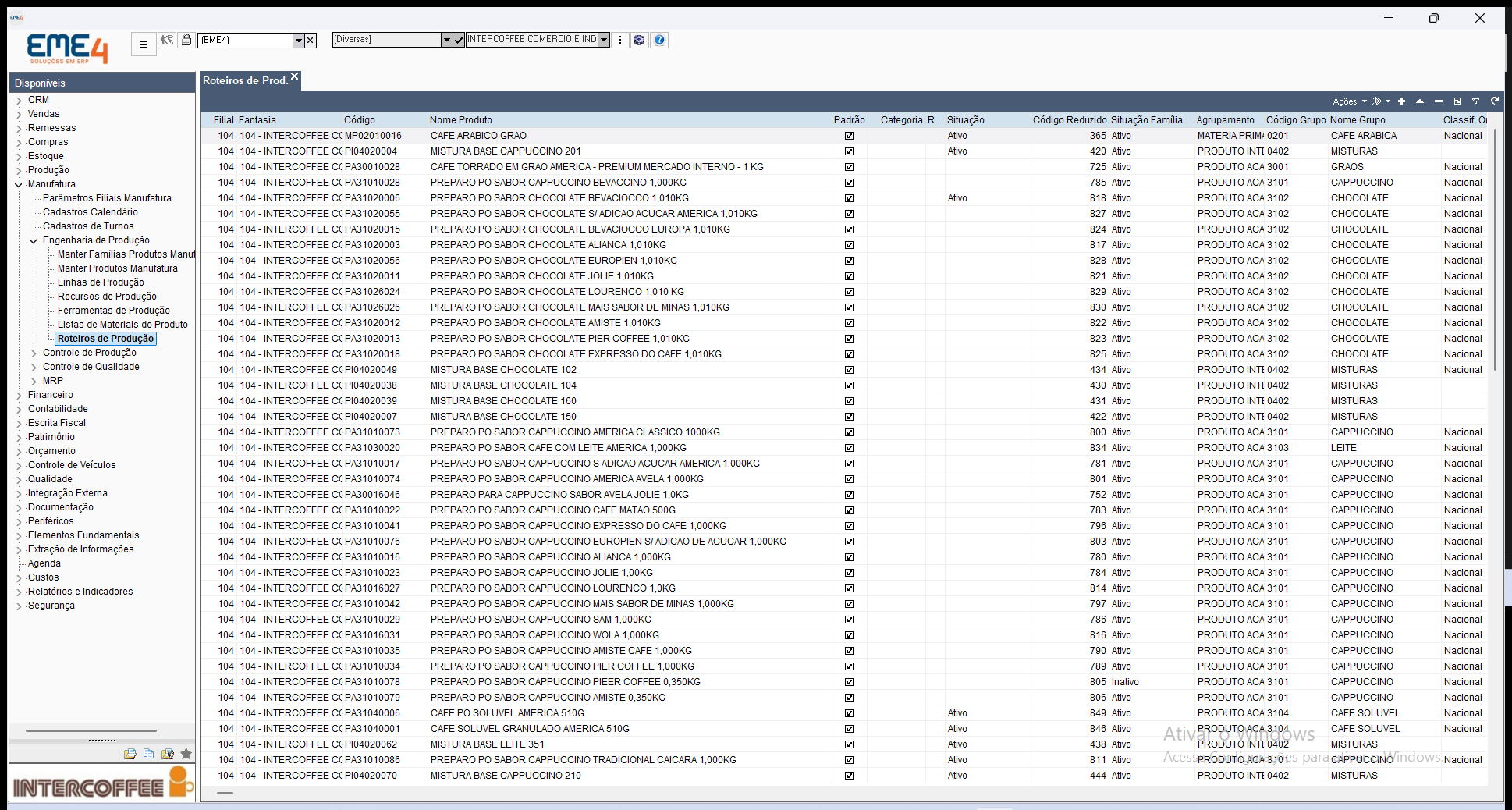Close the Roteiros de Prod. tab
This screenshot has height=810, width=1512.
295,76
